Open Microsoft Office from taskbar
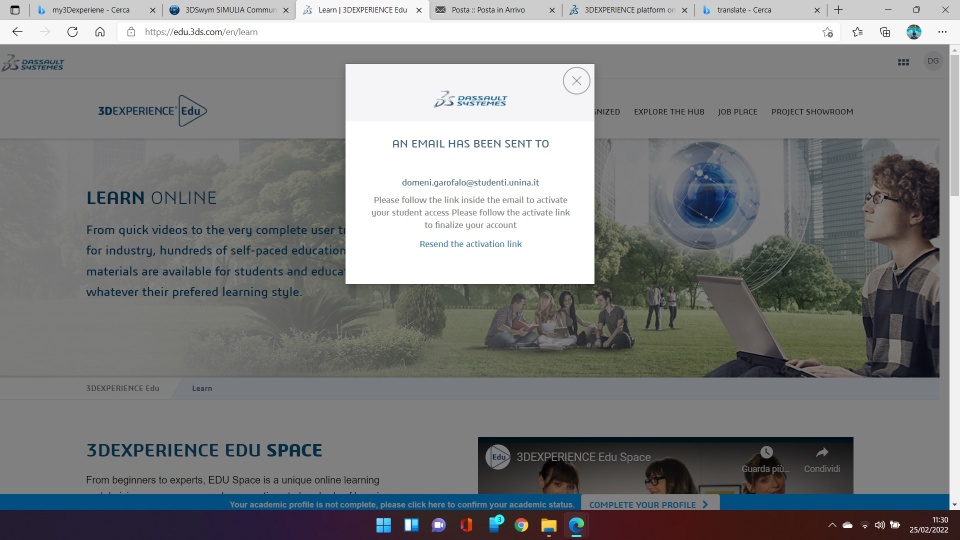This screenshot has width=960, height=540. point(467,525)
